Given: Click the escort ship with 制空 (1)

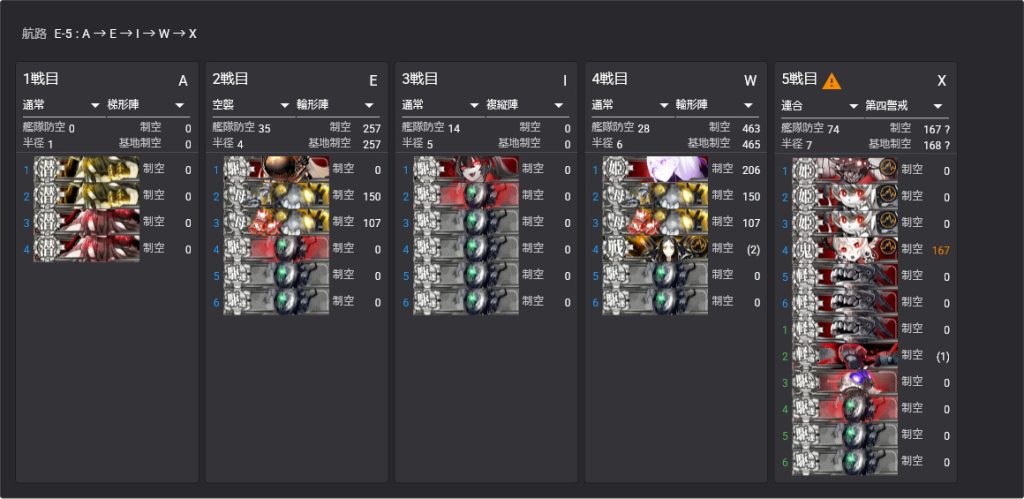Looking at the screenshot, I should click(845, 356).
